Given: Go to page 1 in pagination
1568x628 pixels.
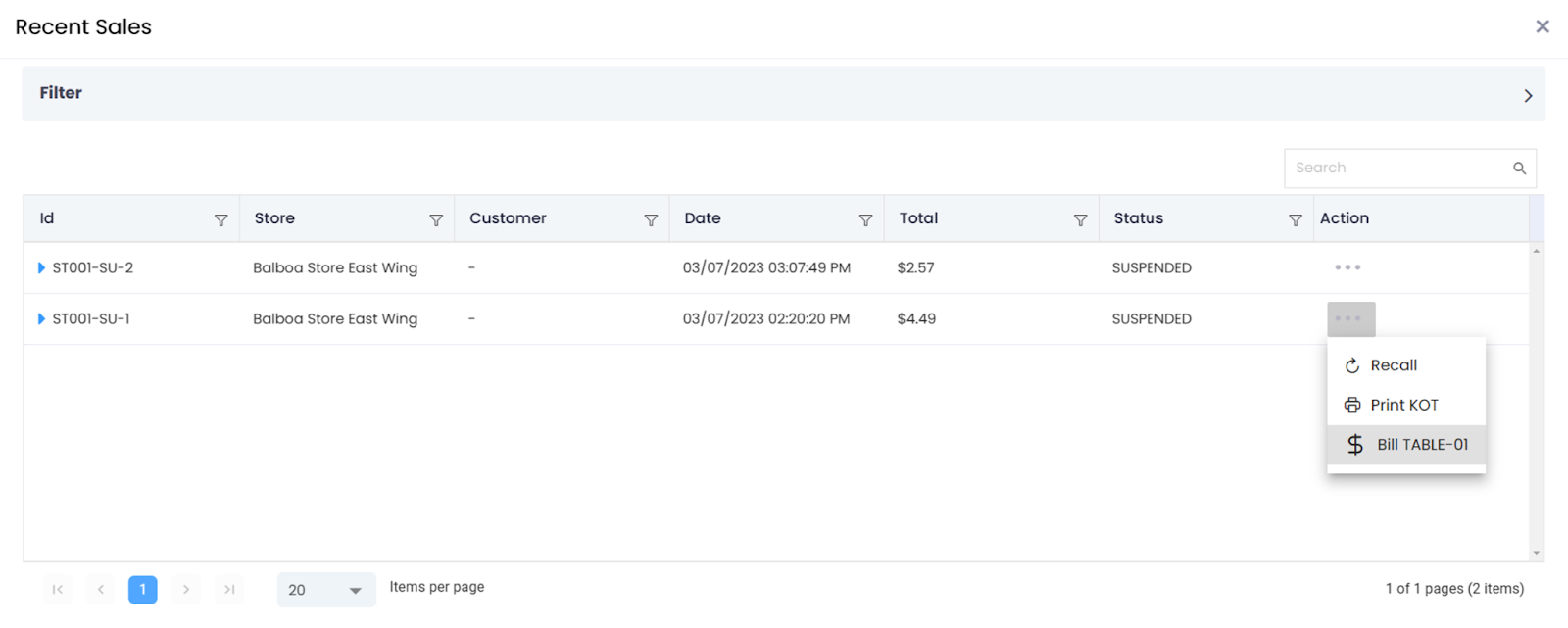Looking at the screenshot, I should pos(142,589).
